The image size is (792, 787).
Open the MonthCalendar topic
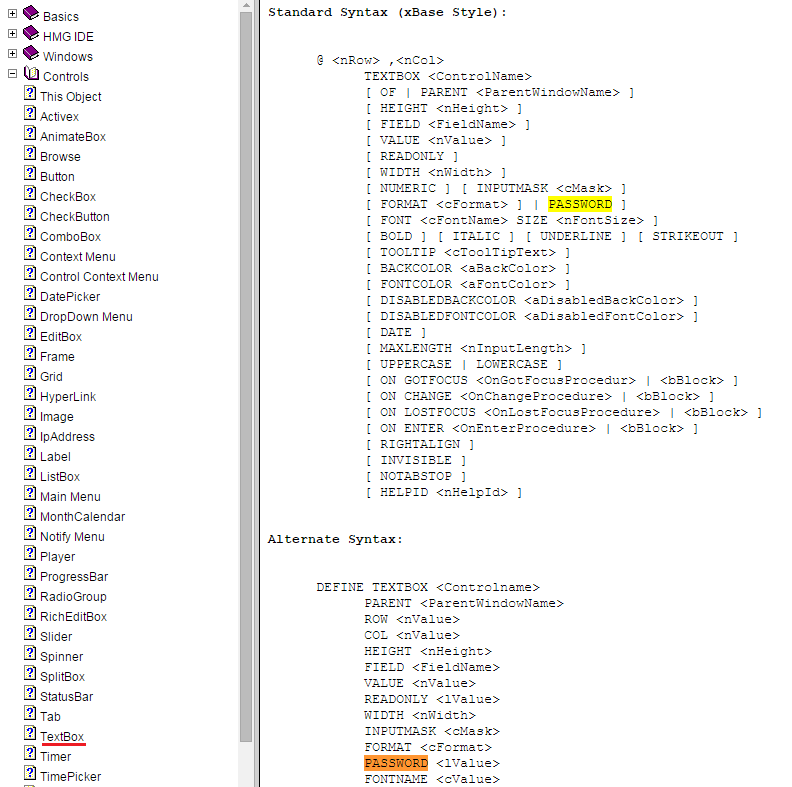coord(82,516)
